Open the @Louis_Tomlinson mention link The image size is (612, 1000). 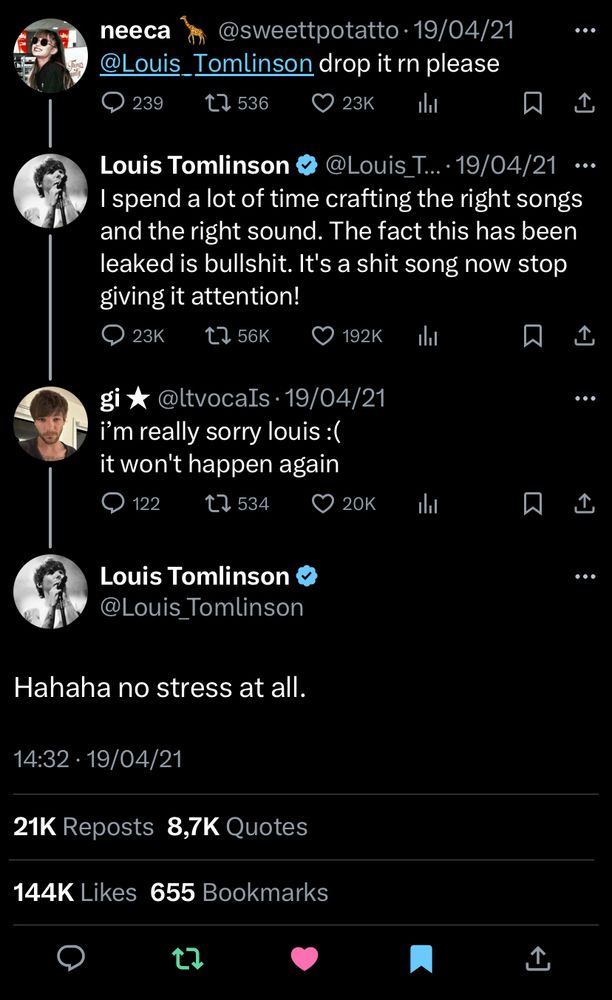click(x=207, y=64)
